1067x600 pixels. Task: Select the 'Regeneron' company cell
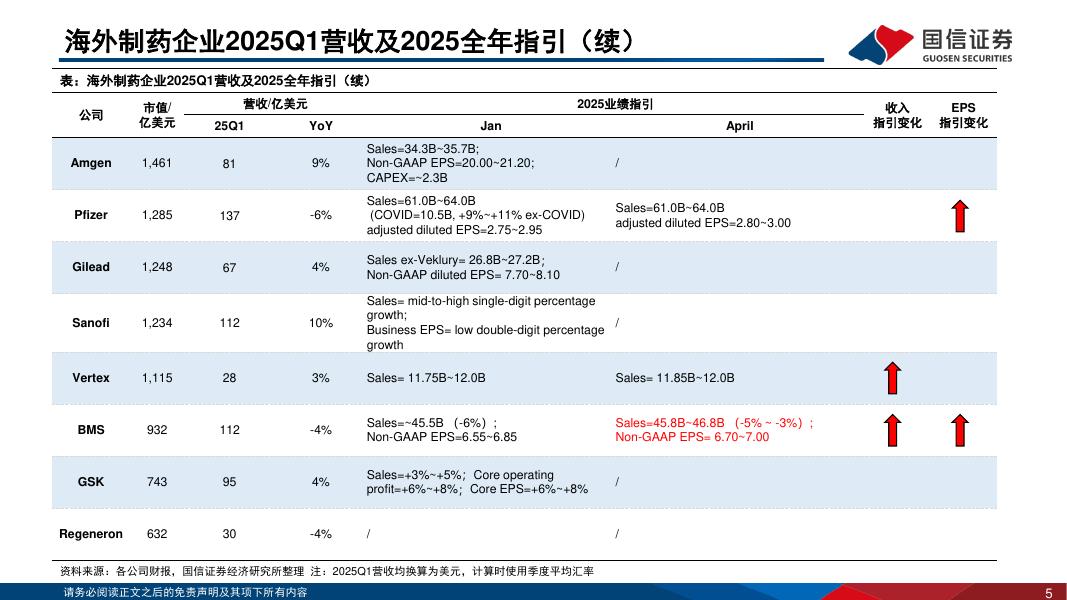(x=91, y=534)
